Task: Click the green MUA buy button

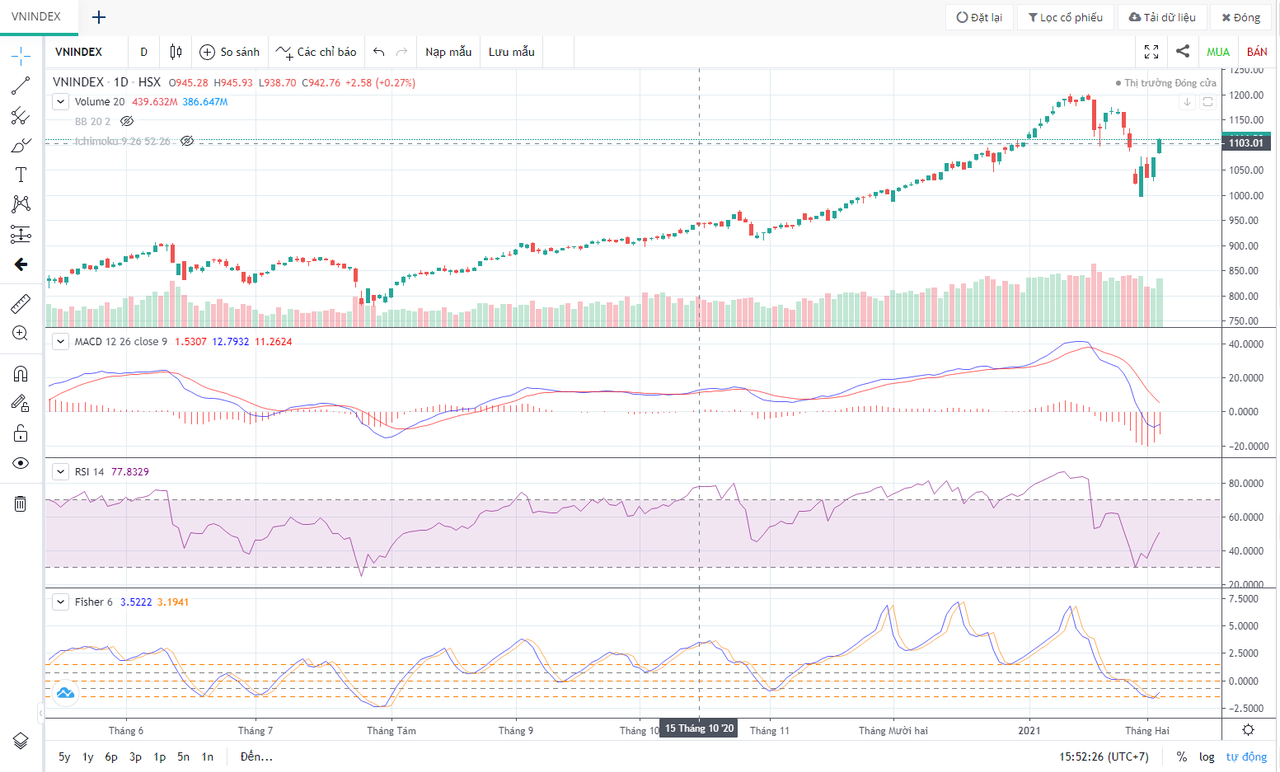Action: click(1218, 52)
